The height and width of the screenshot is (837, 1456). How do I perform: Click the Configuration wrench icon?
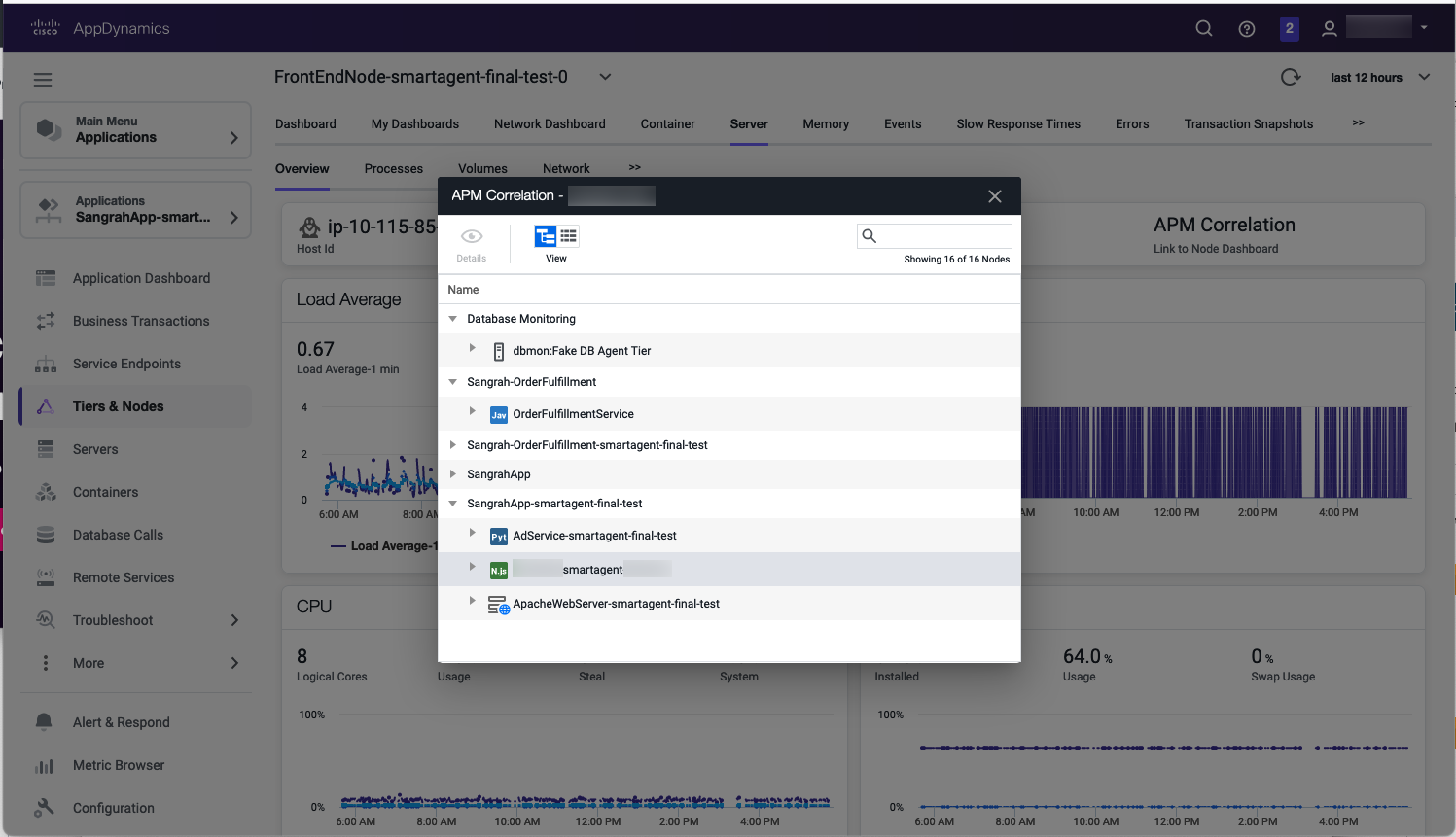(x=44, y=808)
